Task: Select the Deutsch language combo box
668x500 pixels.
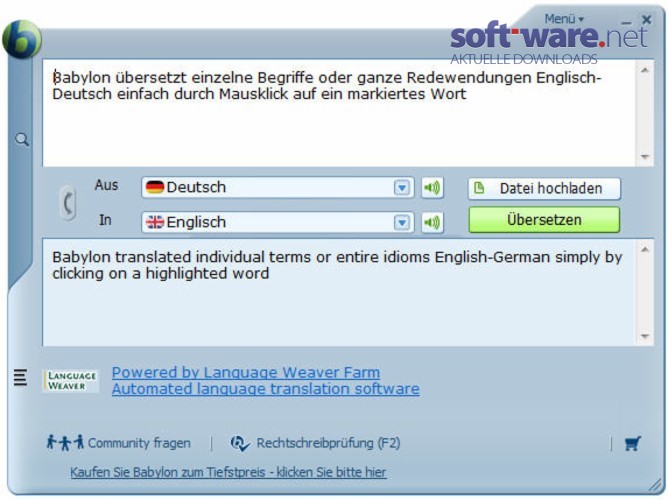Action: click(x=277, y=187)
